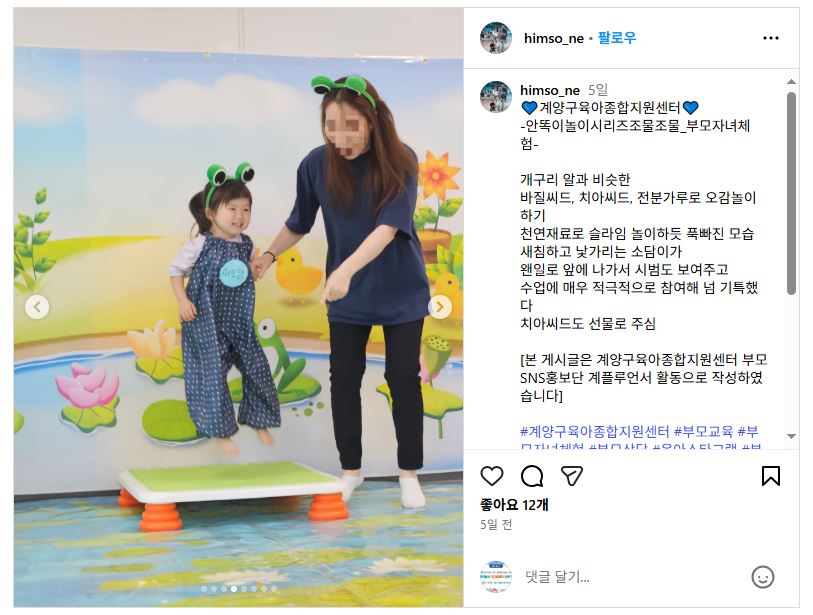813x615 pixels.
Task: Save post using the bookmark icon
Action: (770, 476)
